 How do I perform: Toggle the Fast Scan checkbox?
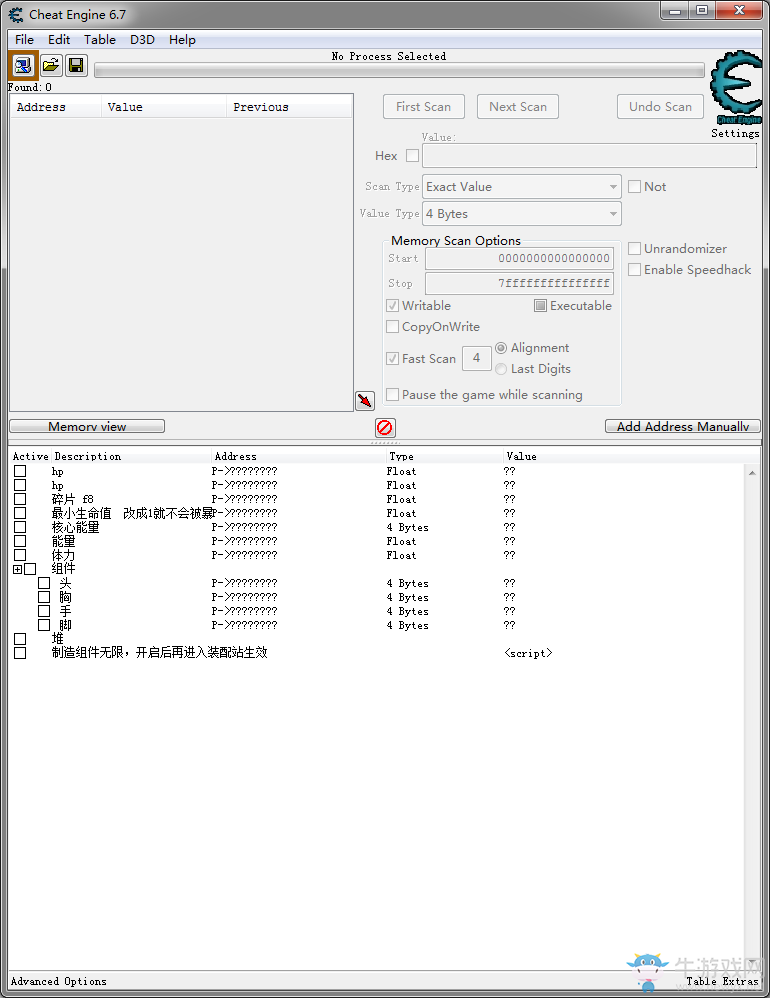pos(393,358)
